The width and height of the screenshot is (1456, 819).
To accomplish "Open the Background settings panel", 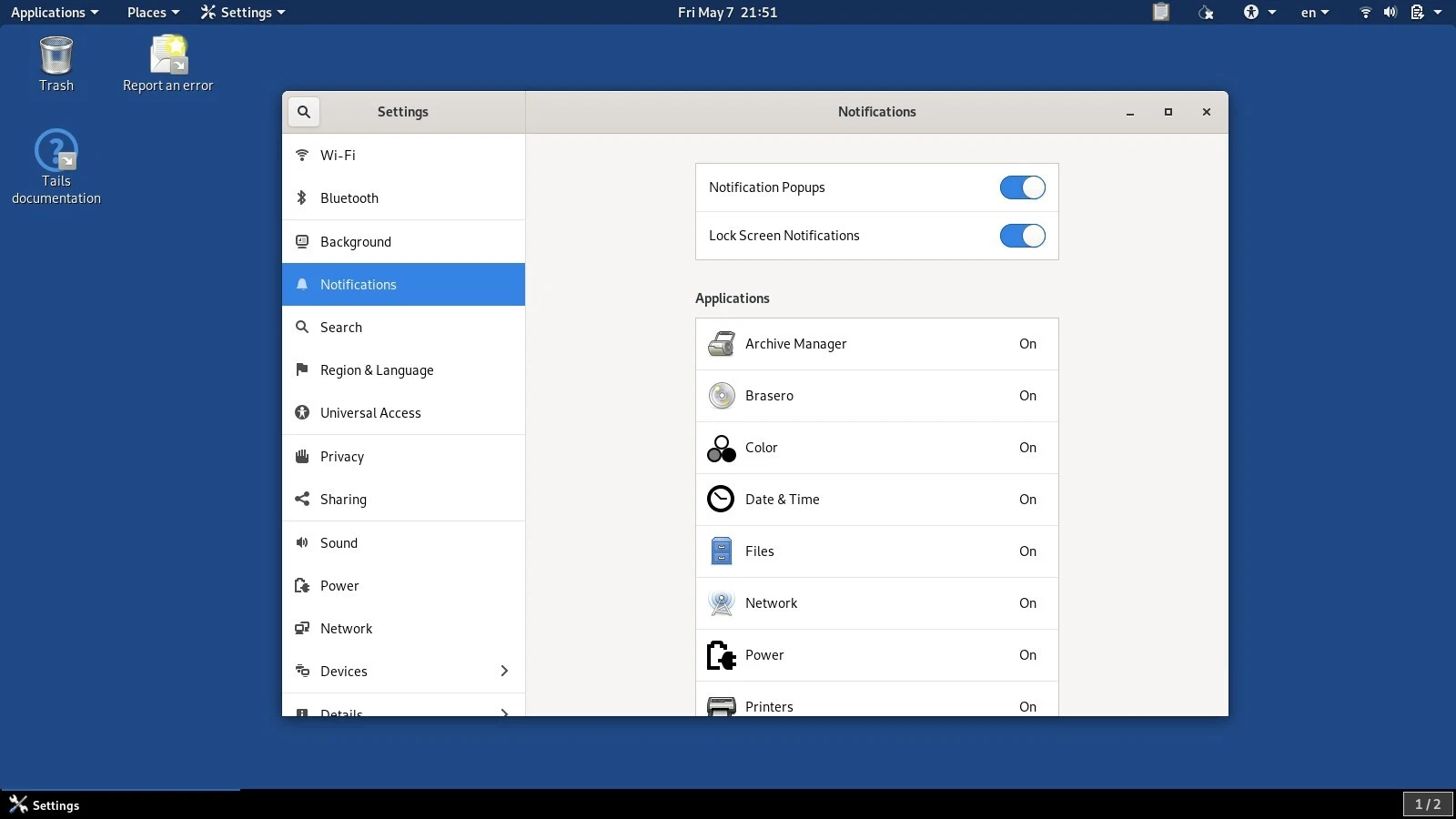I will click(x=403, y=242).
